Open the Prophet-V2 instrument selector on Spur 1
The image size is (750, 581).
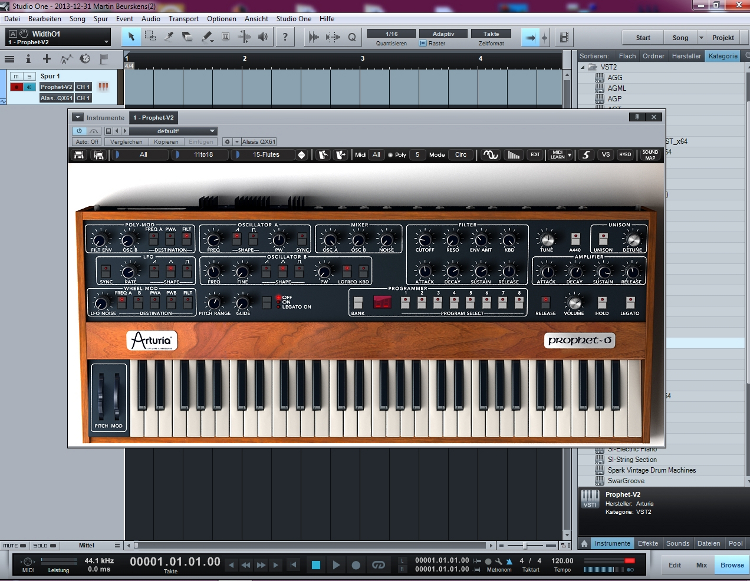click(x=56, y=87)
